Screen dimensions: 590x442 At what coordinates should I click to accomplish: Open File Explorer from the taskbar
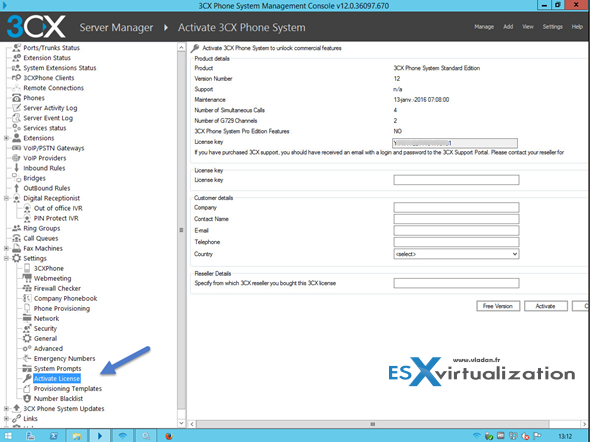(76, 436)
